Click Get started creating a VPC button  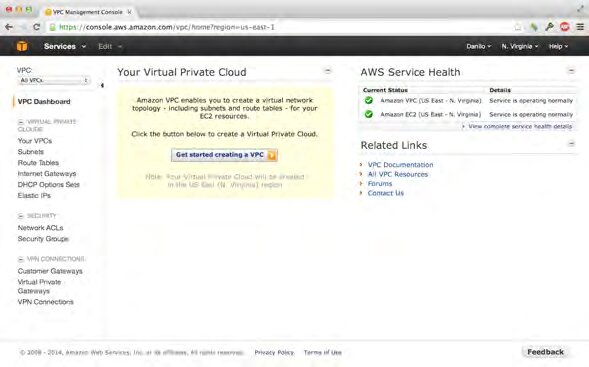(x=224, y=155)
